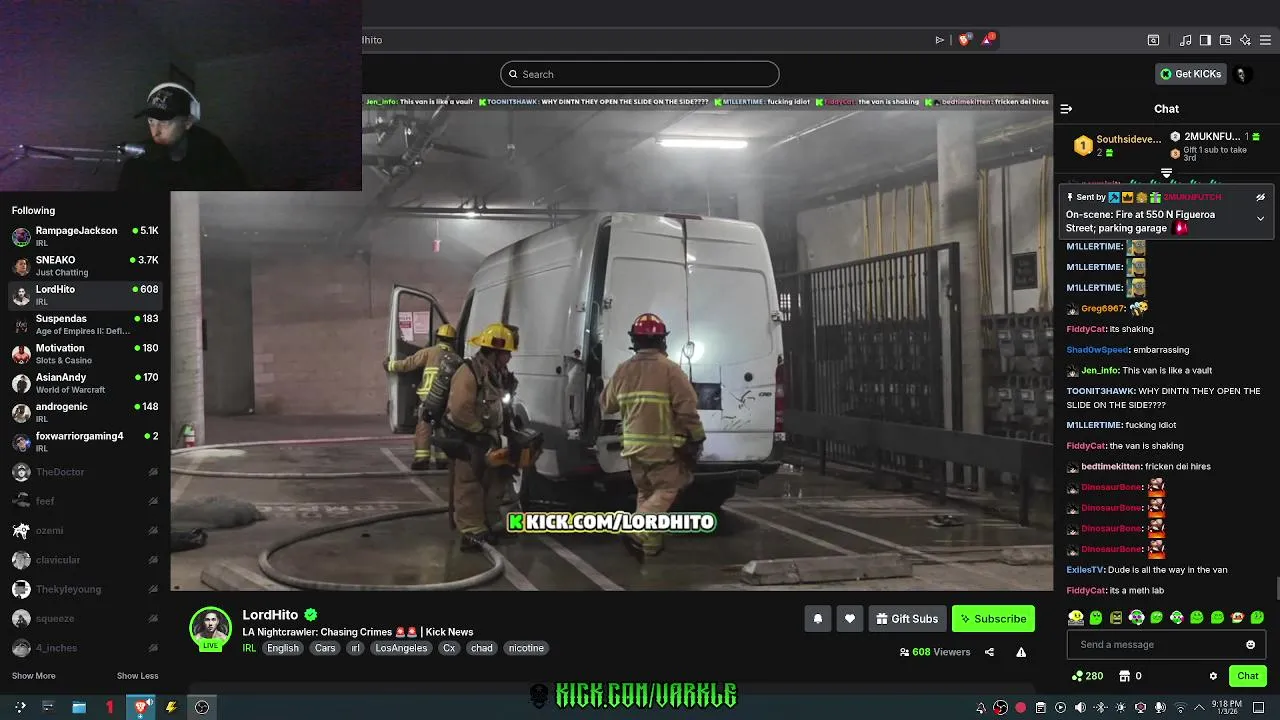Click the IRL category link under the stream title
Screen dimensions: 1280x720
(249, 648)
